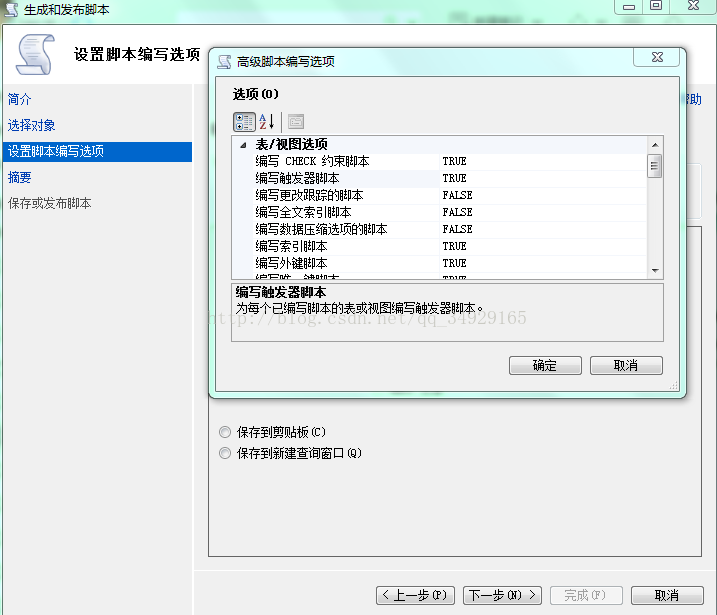717x615 pixels.
Task: Go to the 摘要 wizard page
Action: pos(20,177)
